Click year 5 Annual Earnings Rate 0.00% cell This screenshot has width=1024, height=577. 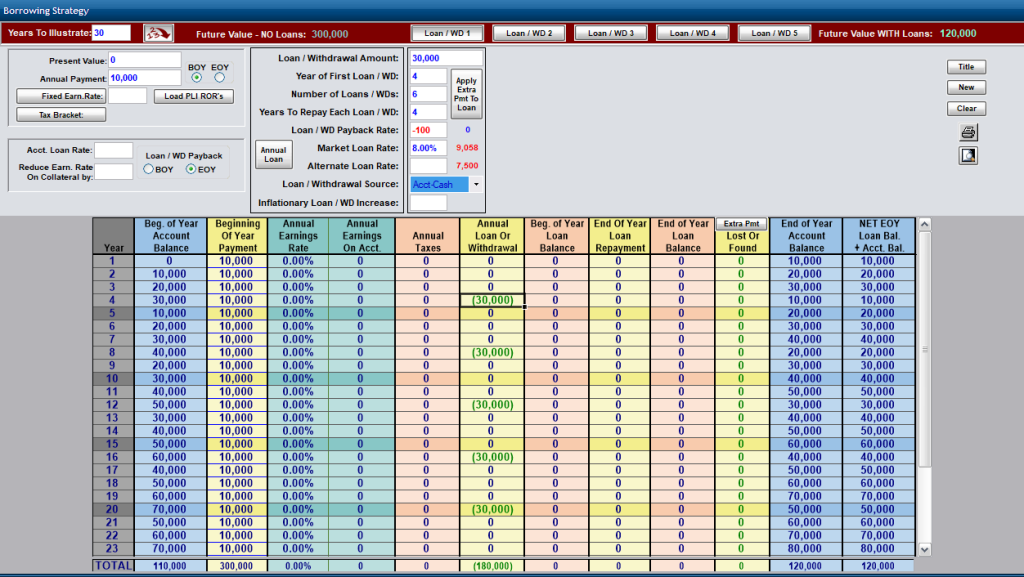pyautogui.click(x=298, y=313)
